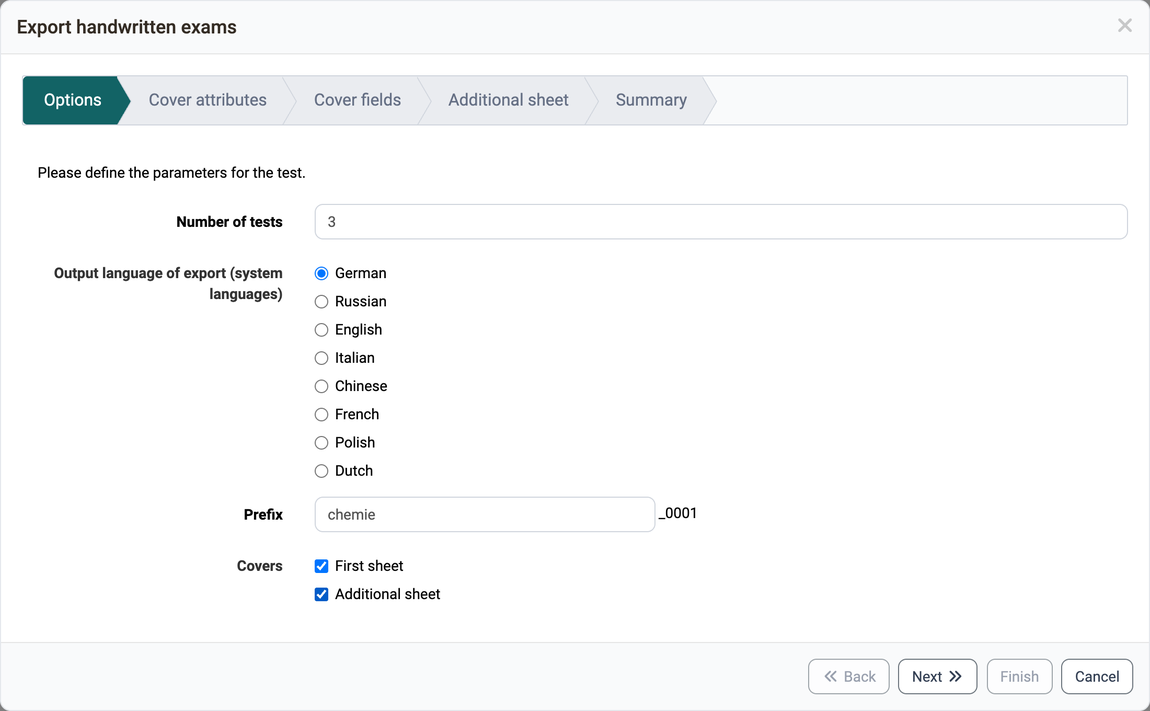The height and width of the screenshot is (711, 1150).
Task: Open the Cover fields step
Action: tap(357, 100)
